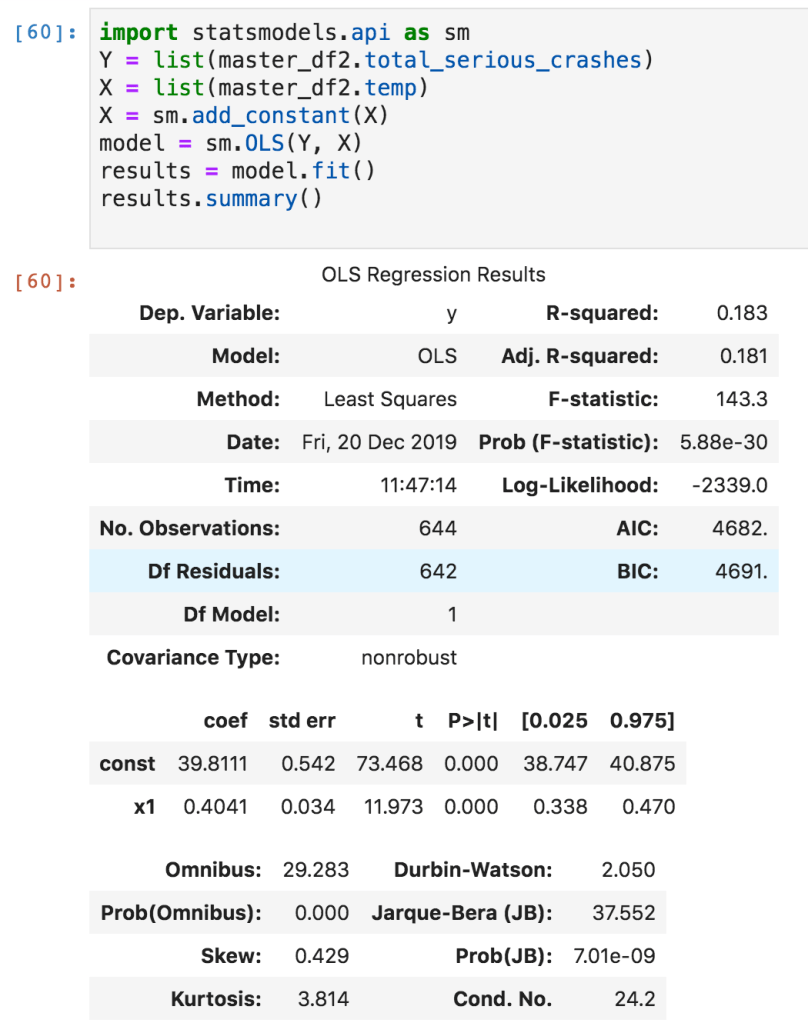Click the date 'Fri, 20 Dec 2019'
Viewport: 808px width, 1023px height.
[x=379, y=442]
